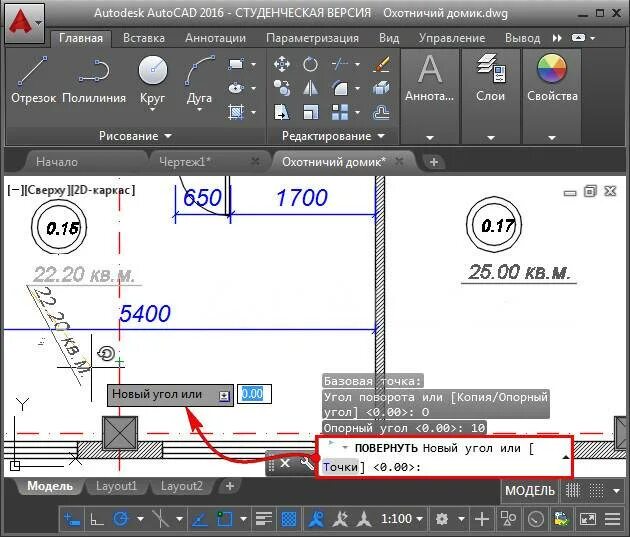Click the + new drawing tab button

tap(434, 162)
